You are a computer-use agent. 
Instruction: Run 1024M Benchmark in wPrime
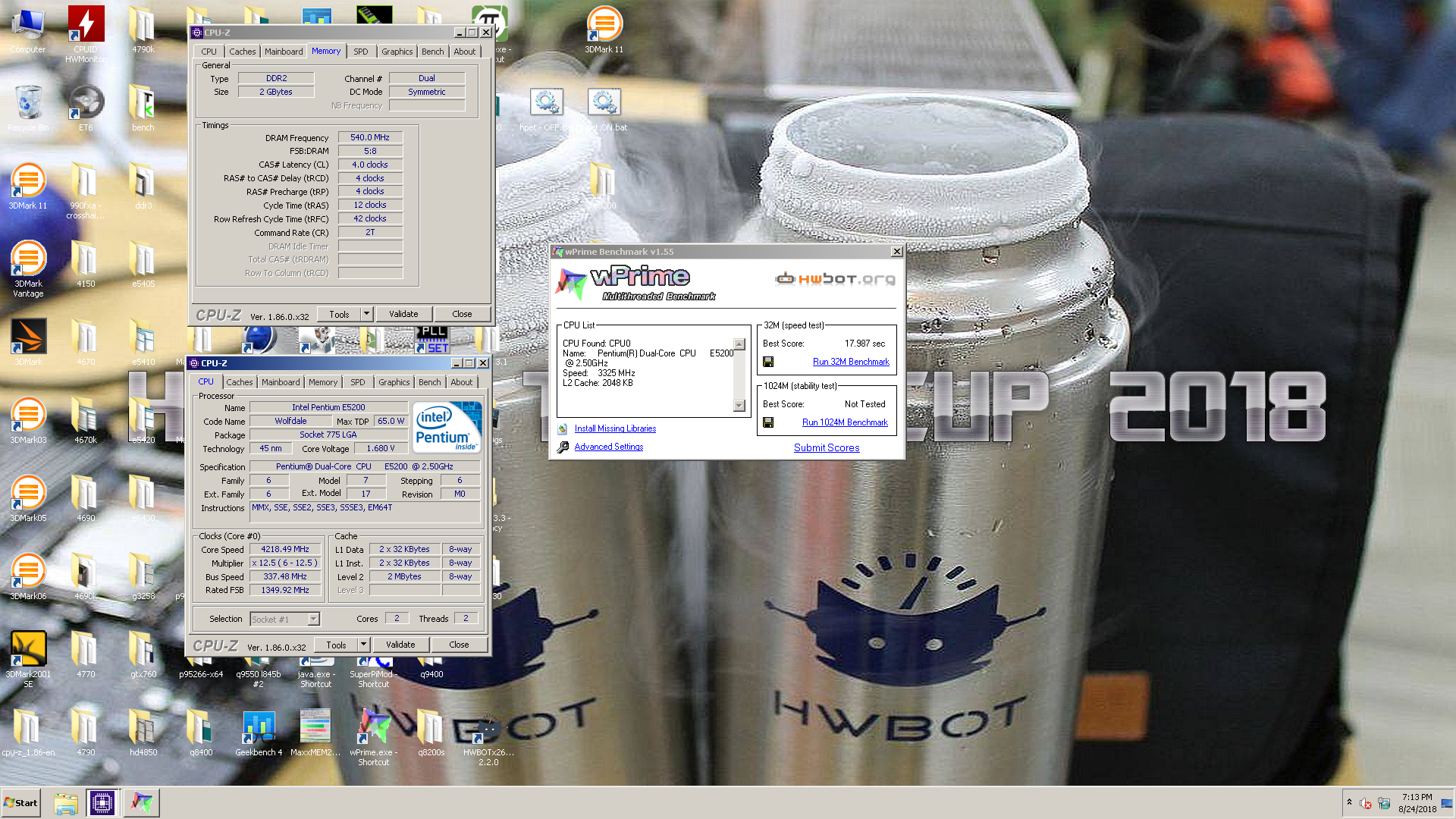click(845, 422)
